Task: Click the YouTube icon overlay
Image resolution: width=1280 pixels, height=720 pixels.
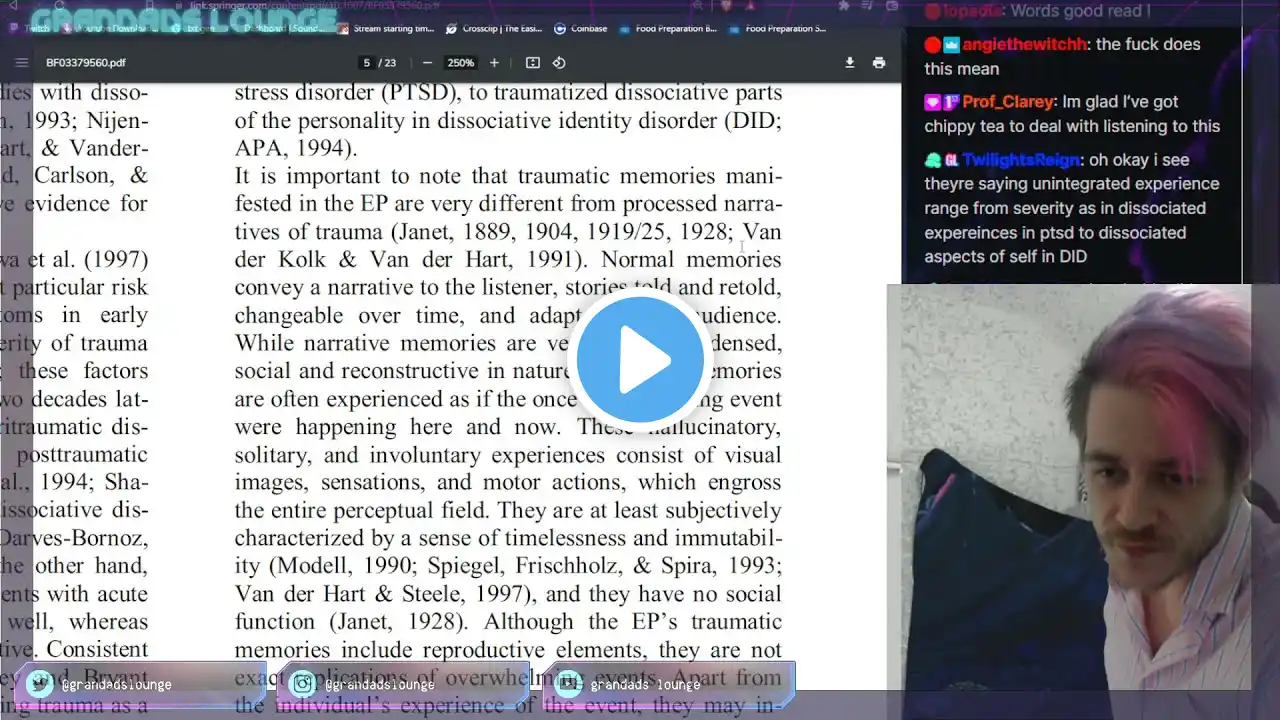Action: [x=568, y=684]
